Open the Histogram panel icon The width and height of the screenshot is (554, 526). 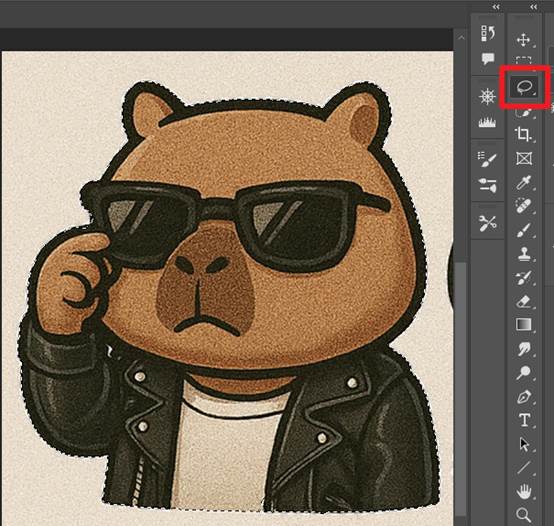[487, 123]
